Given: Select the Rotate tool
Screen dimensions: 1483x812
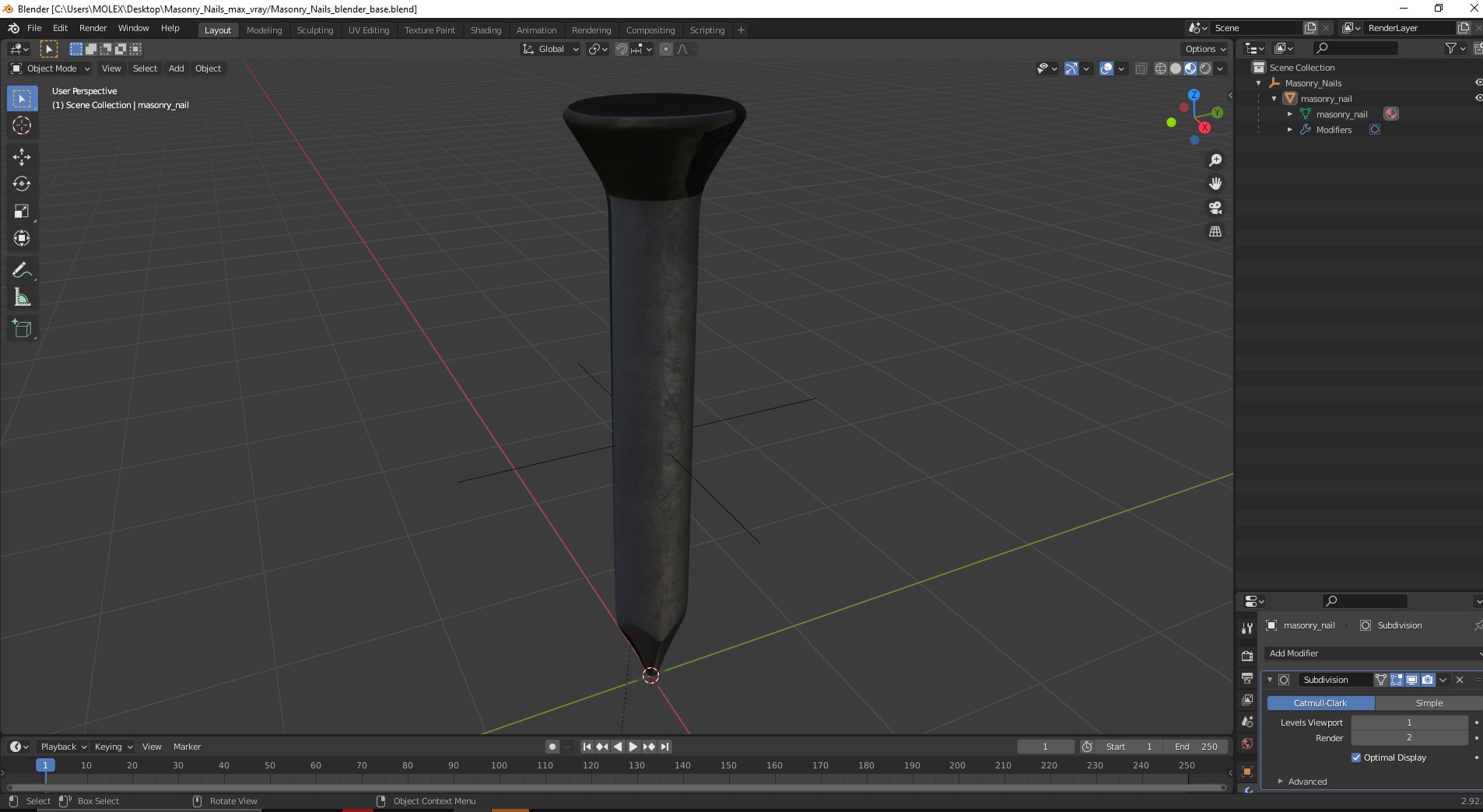Looking at the screenshot, I should point(22,184).
